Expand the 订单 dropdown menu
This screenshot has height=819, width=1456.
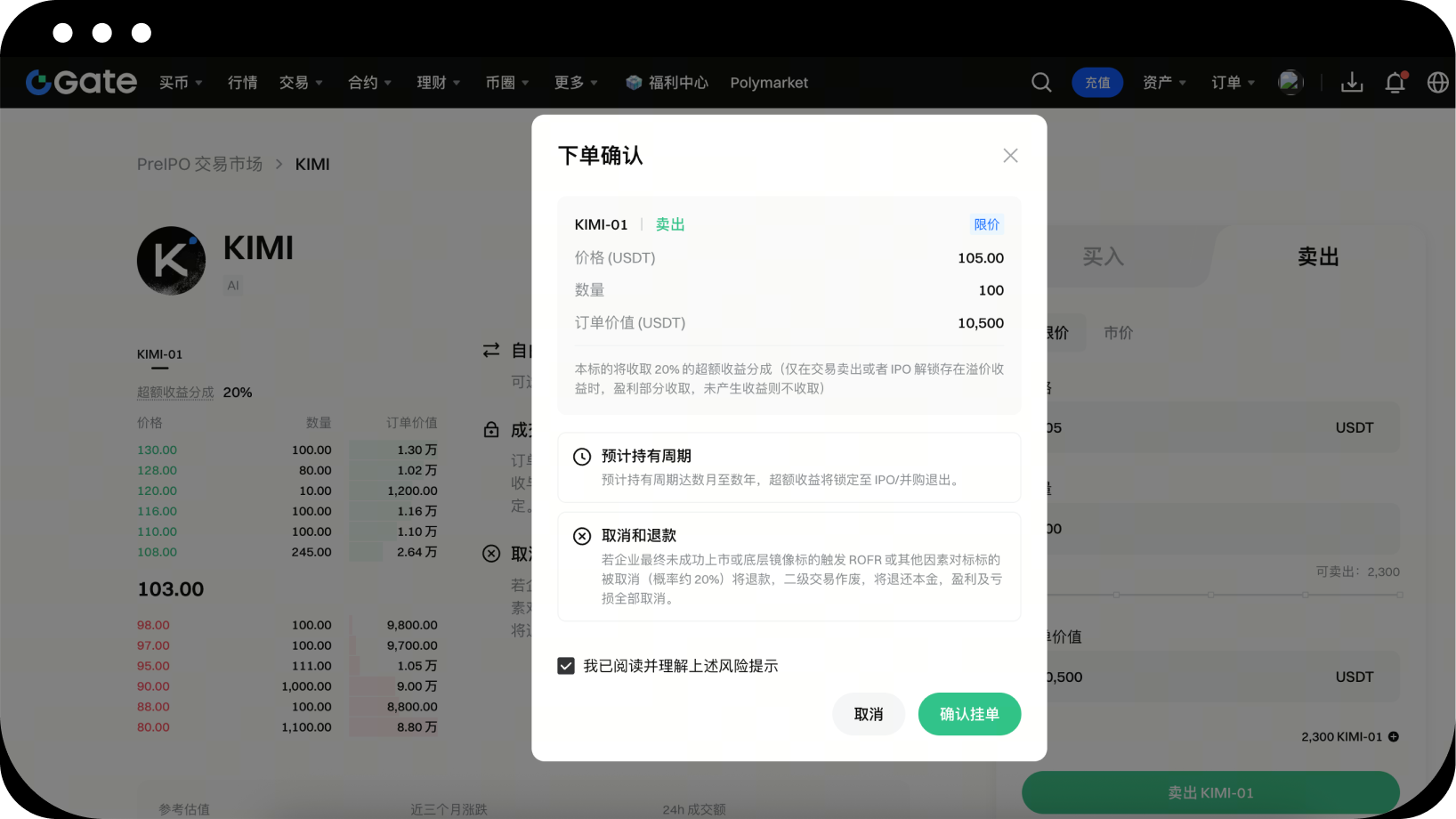(1234, 83)
